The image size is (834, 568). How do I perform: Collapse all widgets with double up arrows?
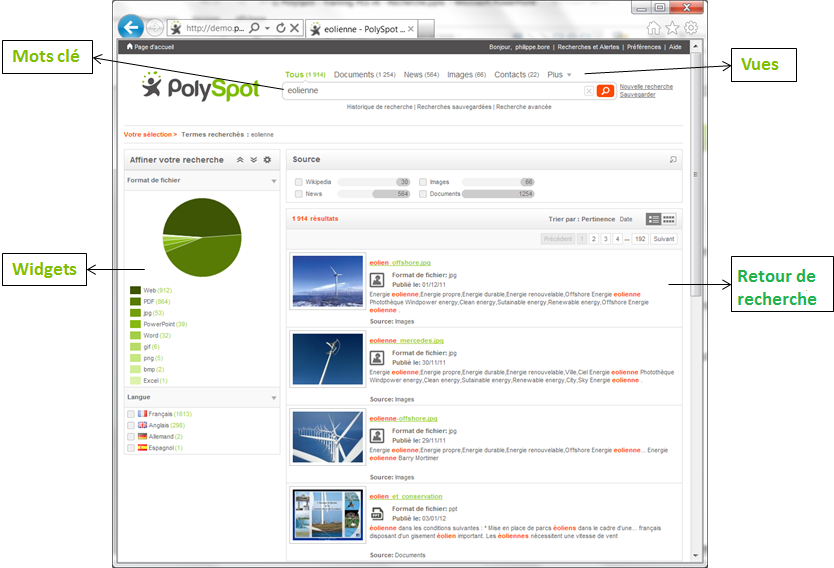click(240, 160)
